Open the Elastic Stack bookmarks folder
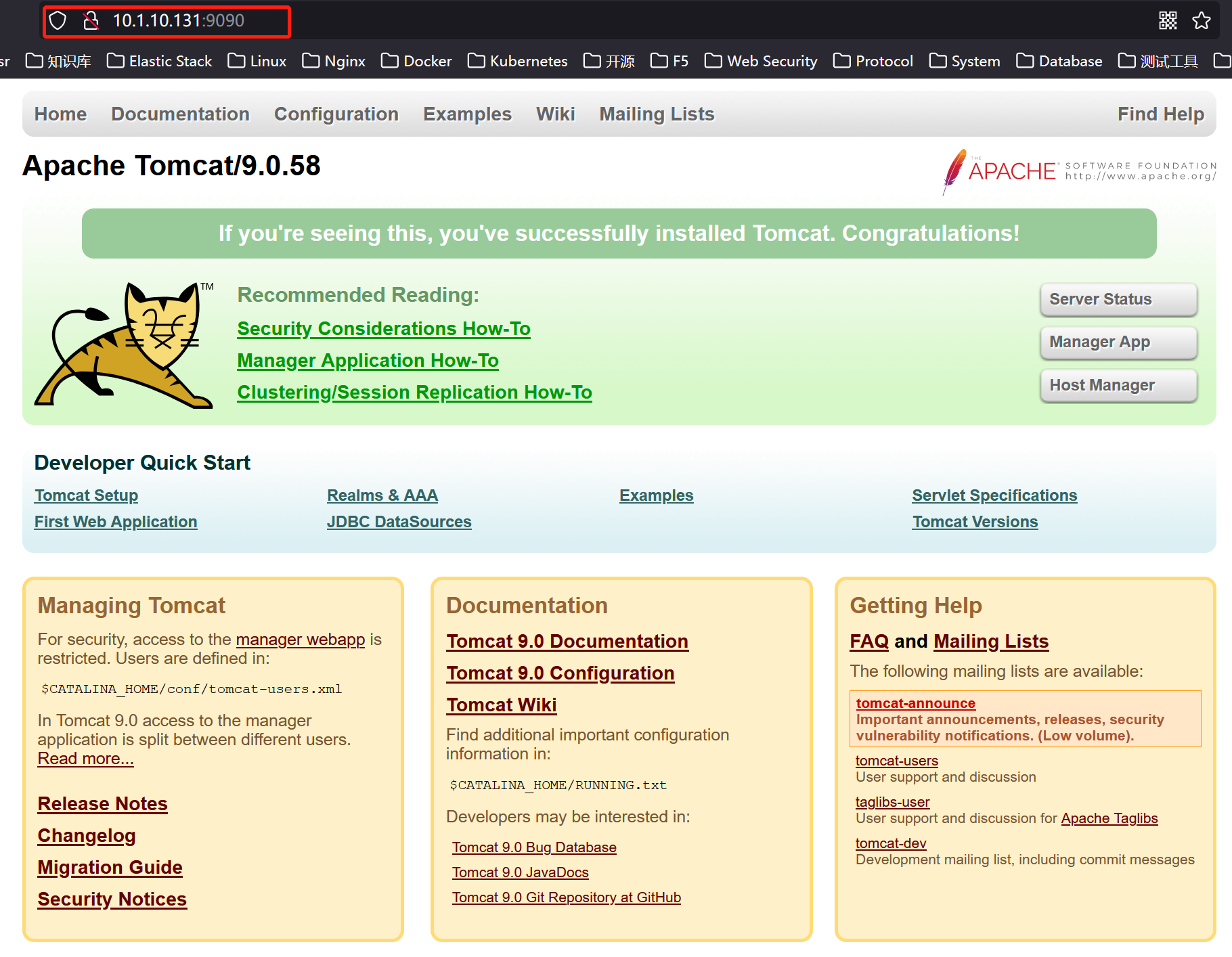1232x957 pixels. point(160,61)
